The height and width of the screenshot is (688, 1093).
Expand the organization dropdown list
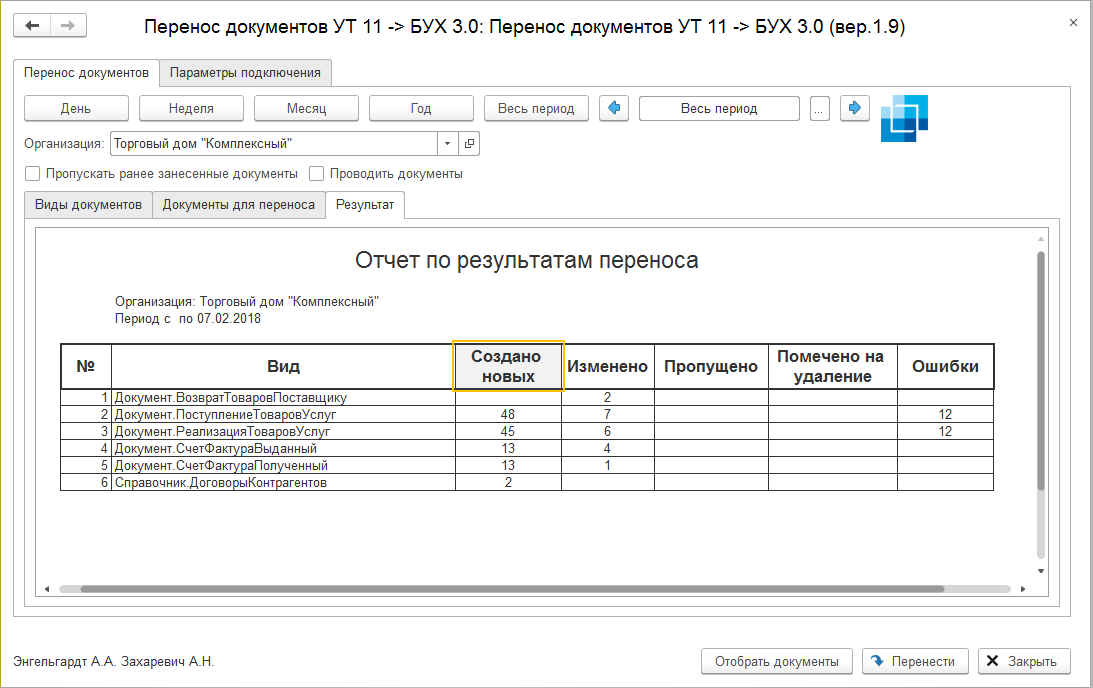448,144
